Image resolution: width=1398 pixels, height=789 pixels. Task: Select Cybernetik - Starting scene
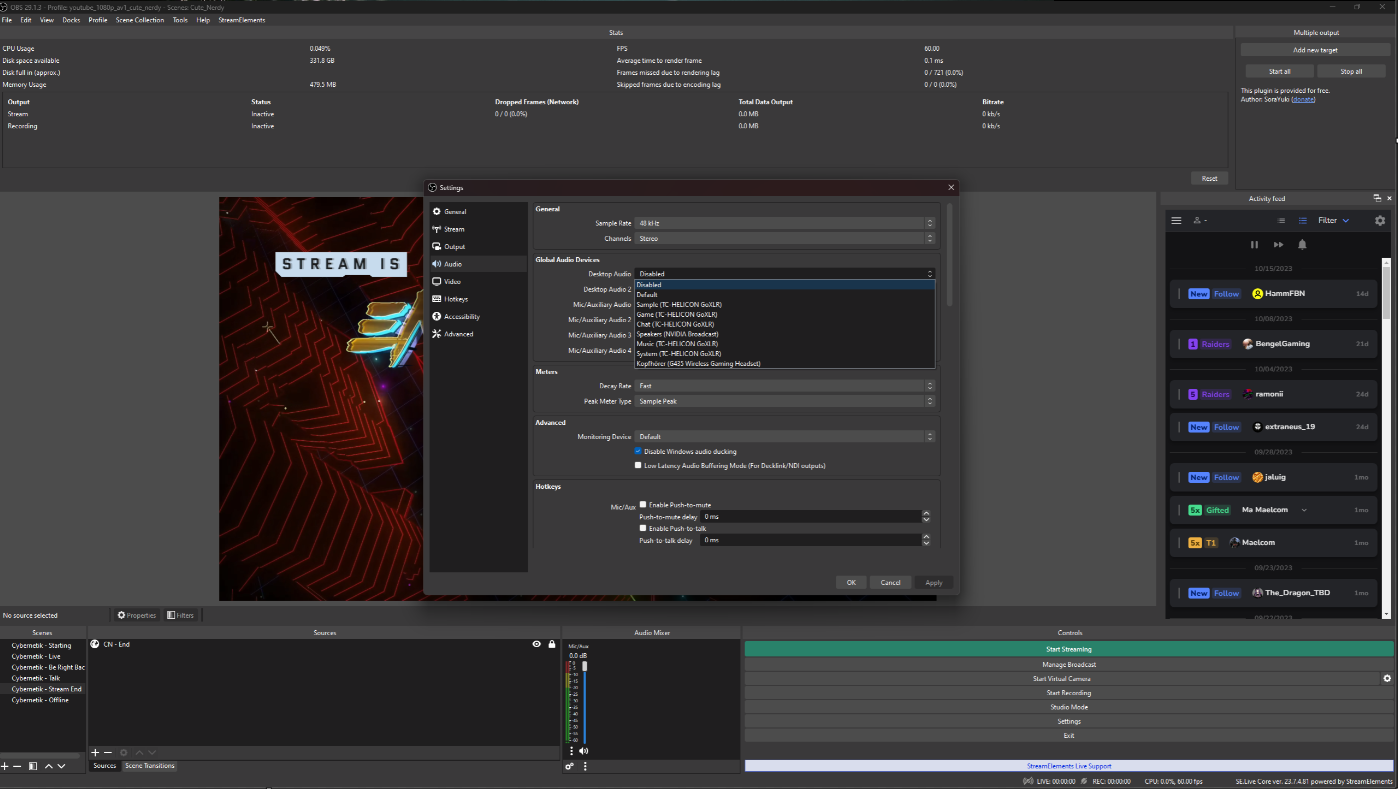click(x=42, y=645)
